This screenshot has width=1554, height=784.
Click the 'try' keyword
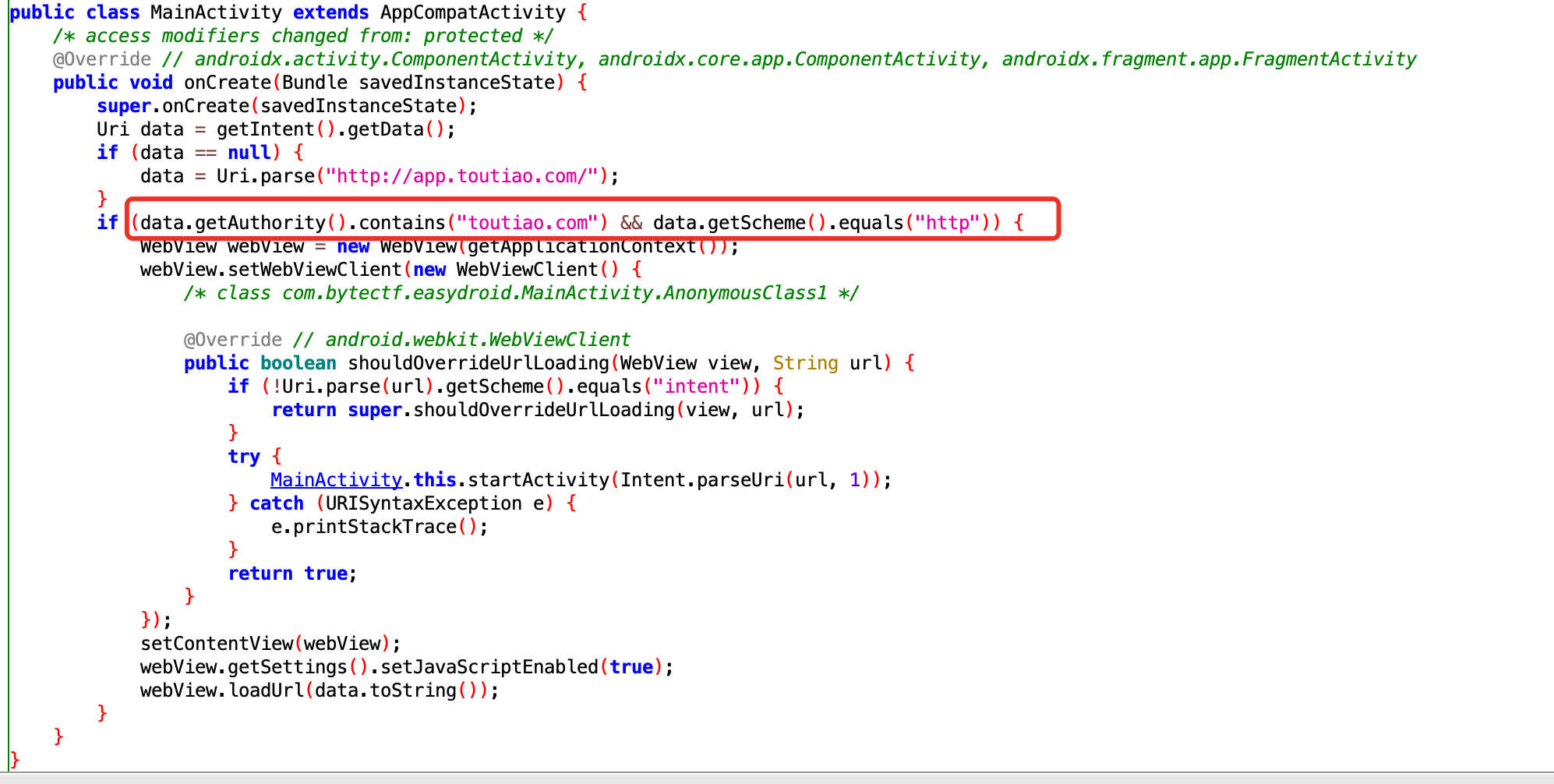click(244, 457)
